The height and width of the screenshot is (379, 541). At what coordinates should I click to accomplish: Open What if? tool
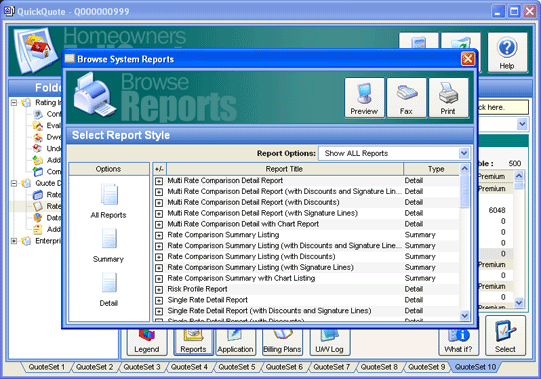[x=458, y=342]
